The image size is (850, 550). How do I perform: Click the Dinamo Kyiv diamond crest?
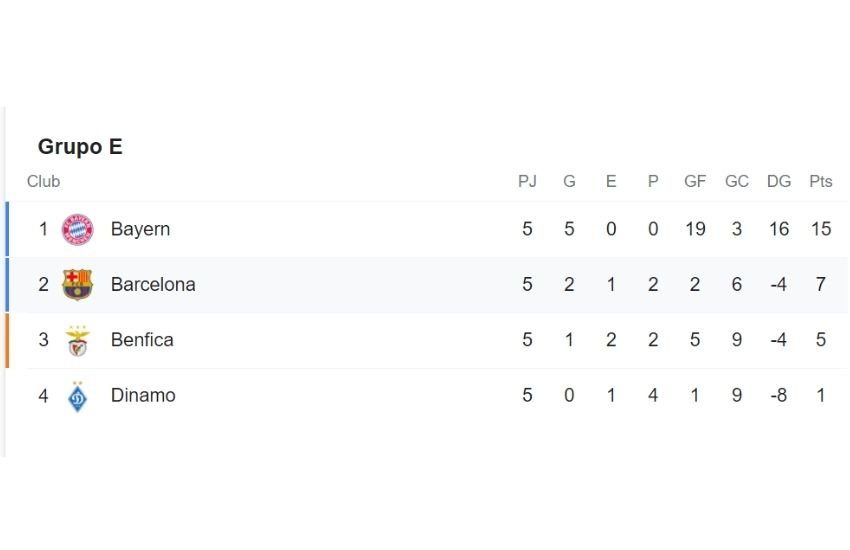78,397
